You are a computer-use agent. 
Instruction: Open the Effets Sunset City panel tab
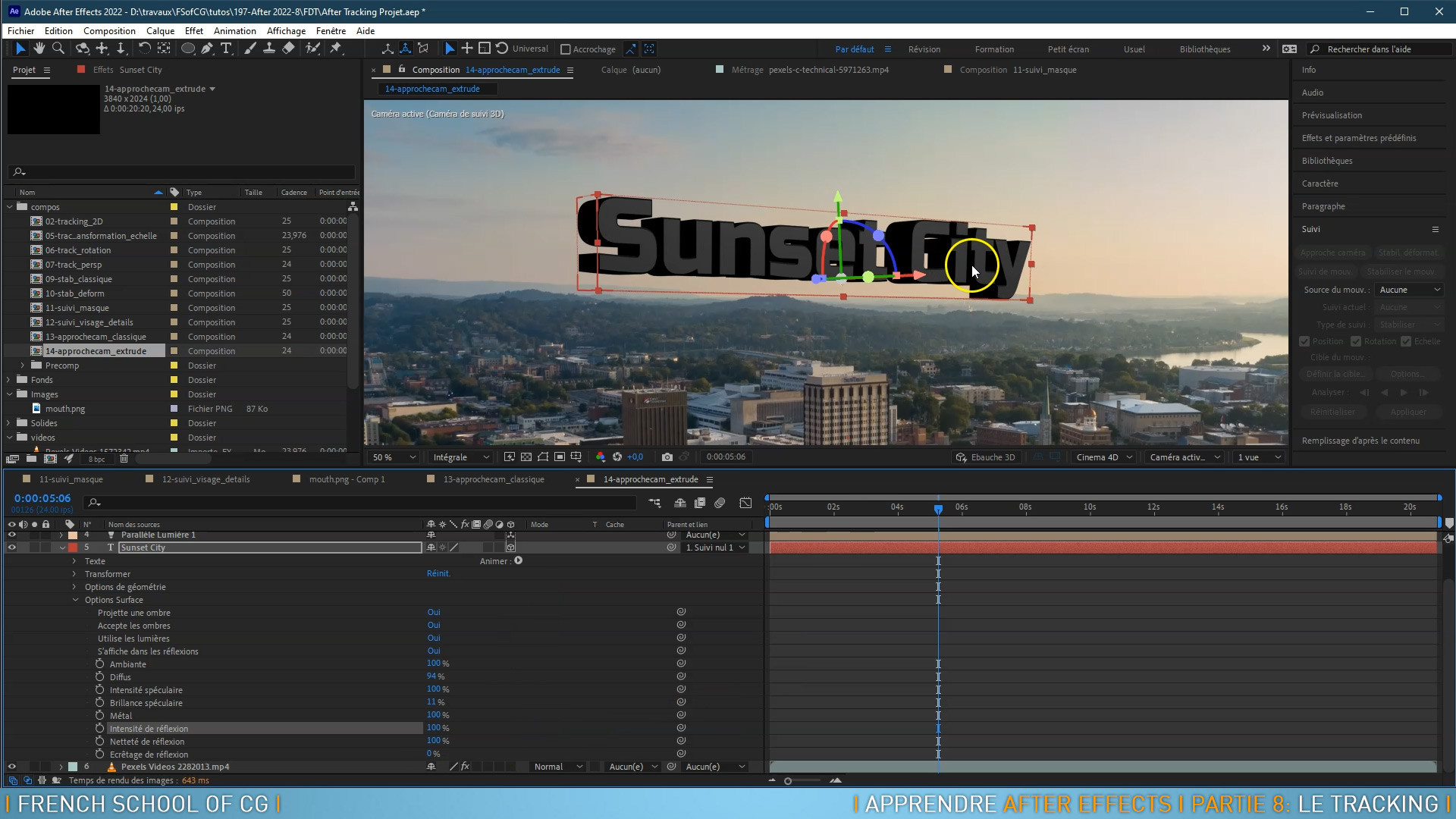coord(127,70)
